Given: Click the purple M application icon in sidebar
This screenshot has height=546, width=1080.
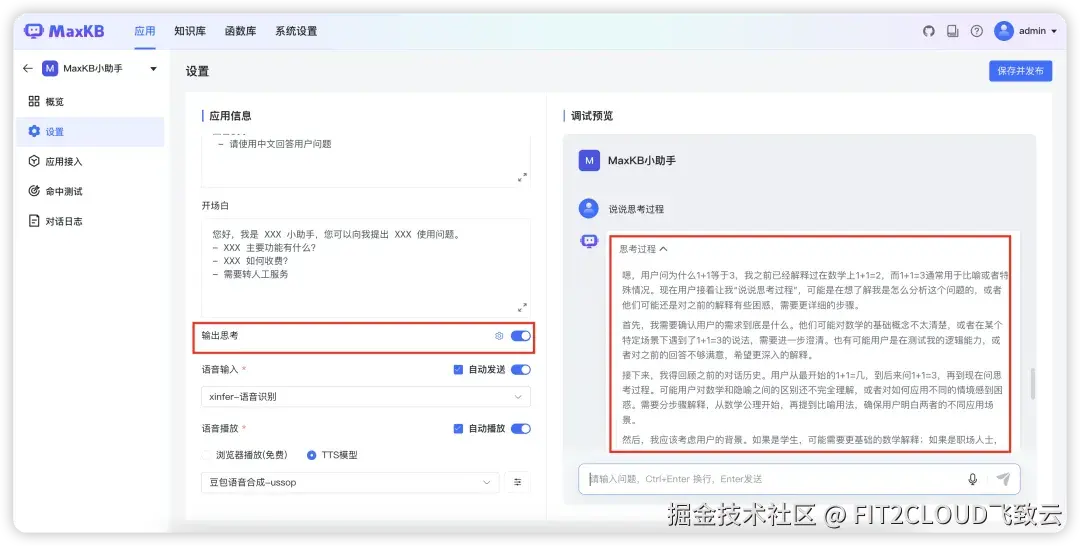Looking at the screenshot, I should [50, 68].
